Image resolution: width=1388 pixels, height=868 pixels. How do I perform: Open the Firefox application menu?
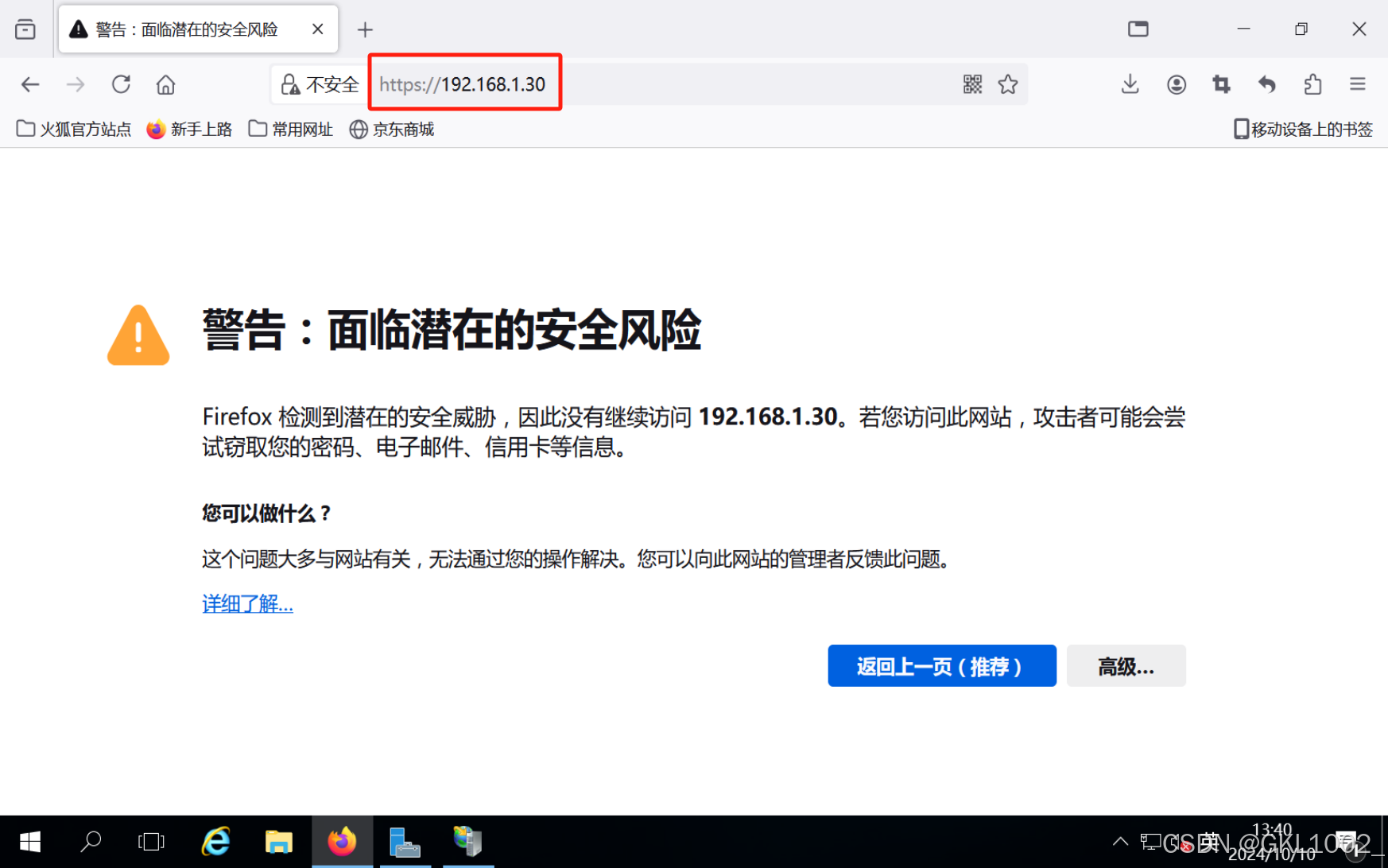(1358, 84)
